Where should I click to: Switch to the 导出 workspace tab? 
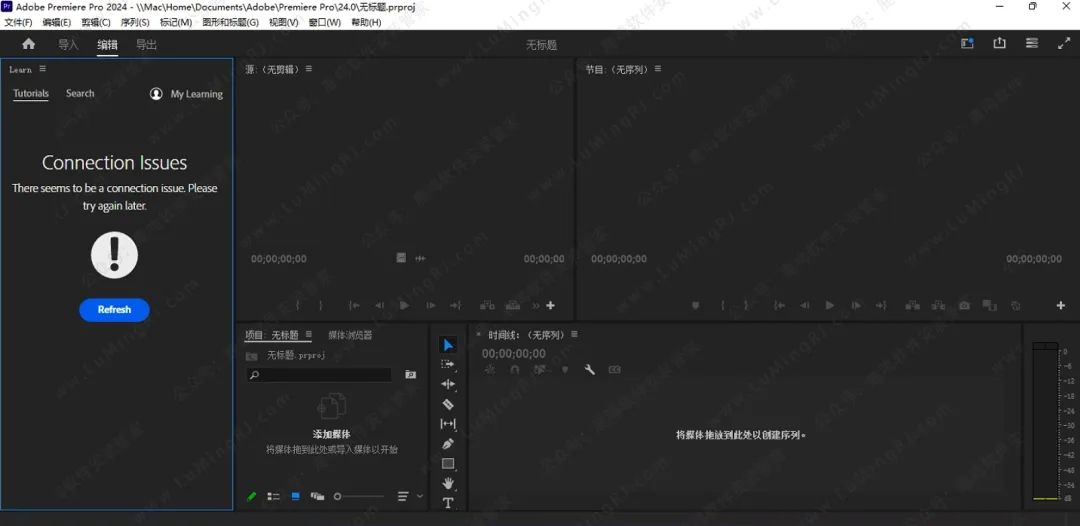click(146, 45)
